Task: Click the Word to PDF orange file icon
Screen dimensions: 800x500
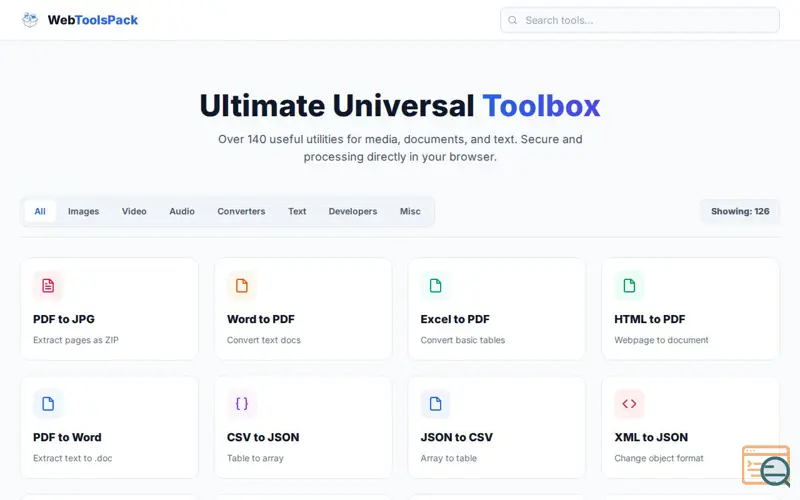Action: point(242,286)
